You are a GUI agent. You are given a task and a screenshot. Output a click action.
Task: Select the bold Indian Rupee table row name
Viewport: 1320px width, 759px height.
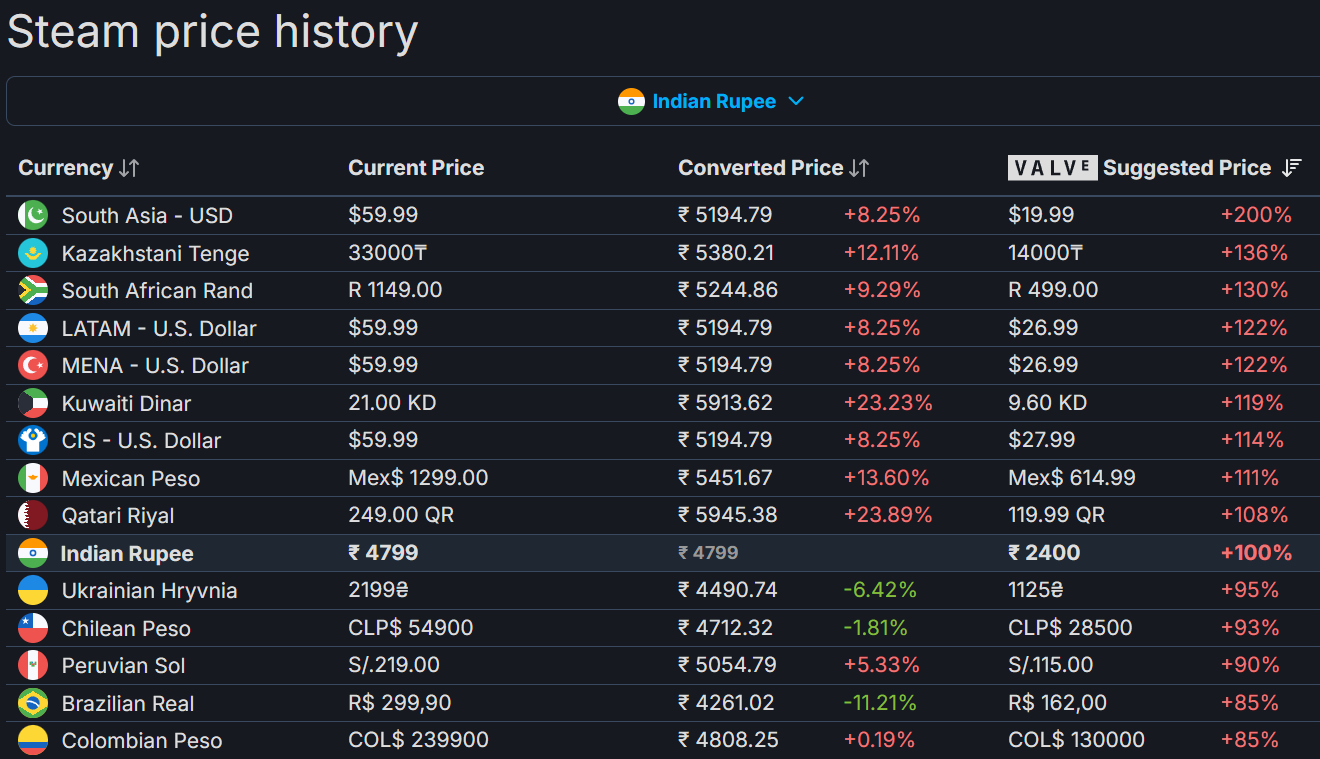(127, 554)
